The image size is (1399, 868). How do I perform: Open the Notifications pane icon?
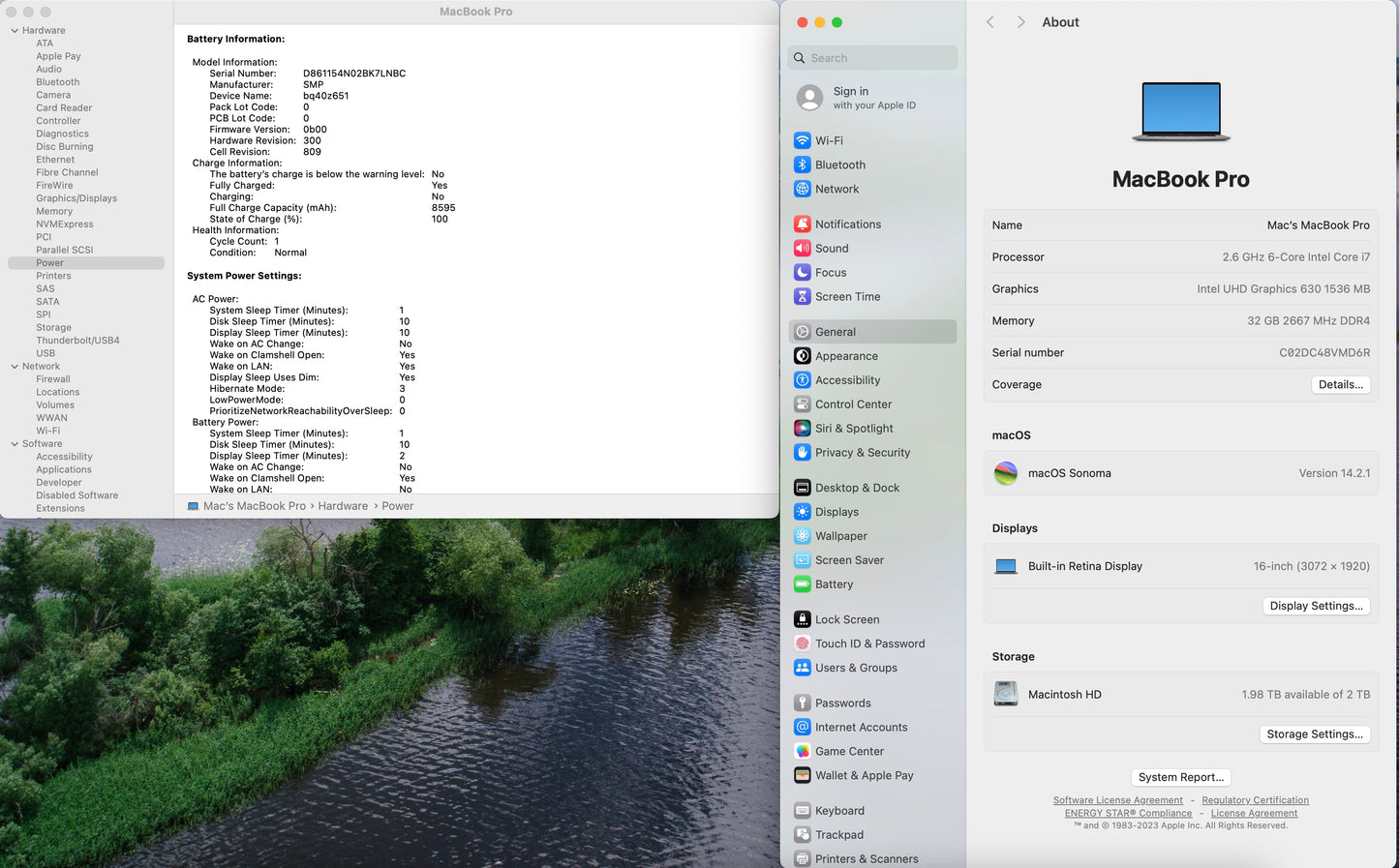point(802,224)
